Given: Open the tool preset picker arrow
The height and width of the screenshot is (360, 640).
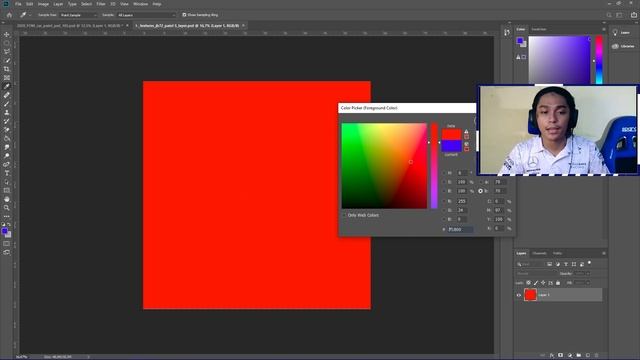Looking at the screenshot, I should point(30,15).
